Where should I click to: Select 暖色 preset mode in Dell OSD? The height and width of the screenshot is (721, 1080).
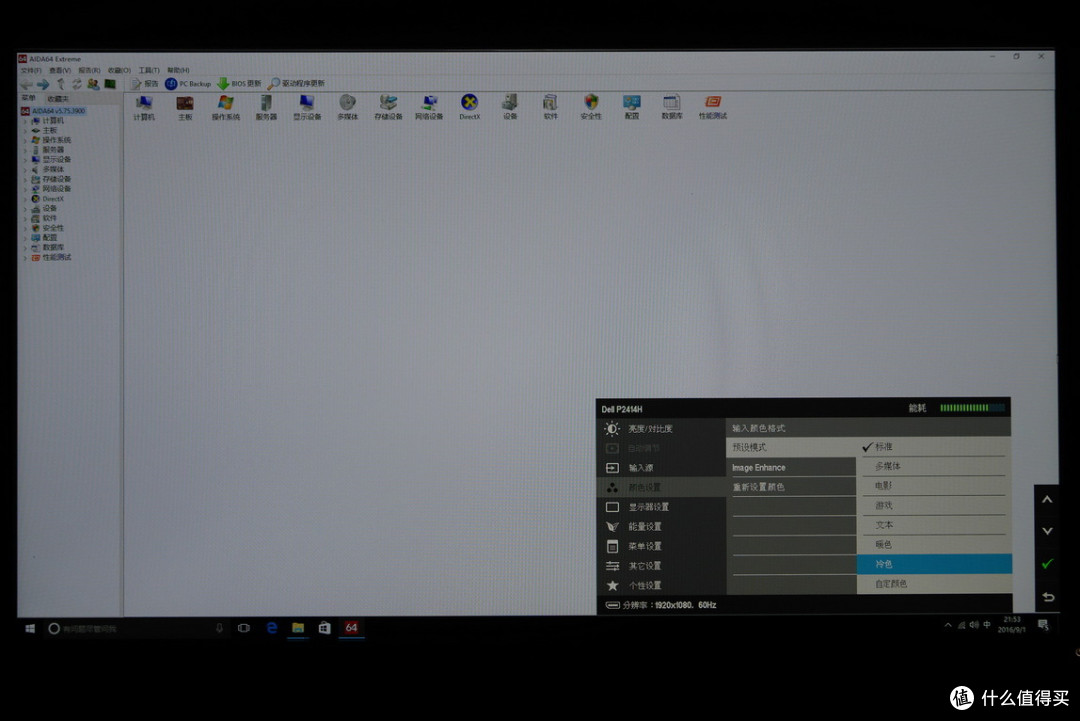[x=934, y=544]
